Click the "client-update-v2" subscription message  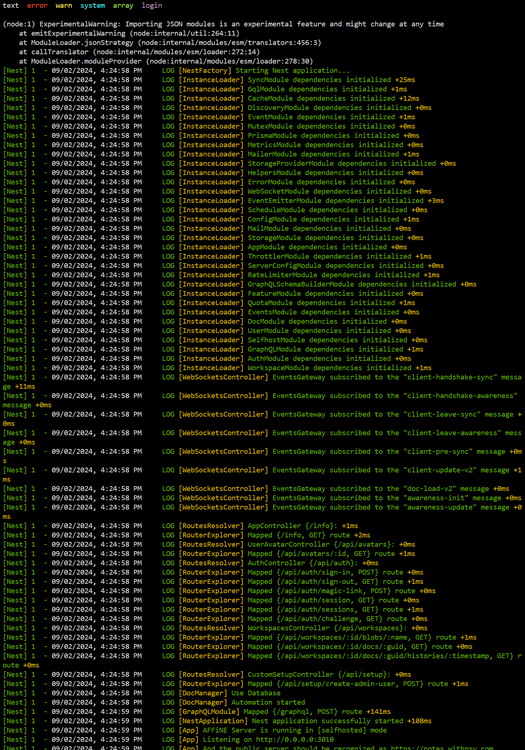pyautogui.click(x=262, y=475)
